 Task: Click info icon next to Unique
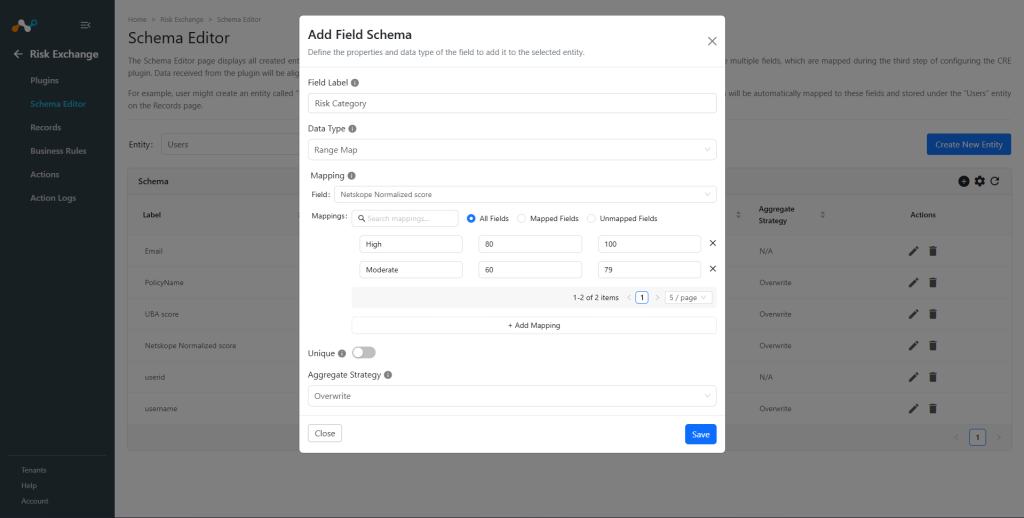click(342, 353)
